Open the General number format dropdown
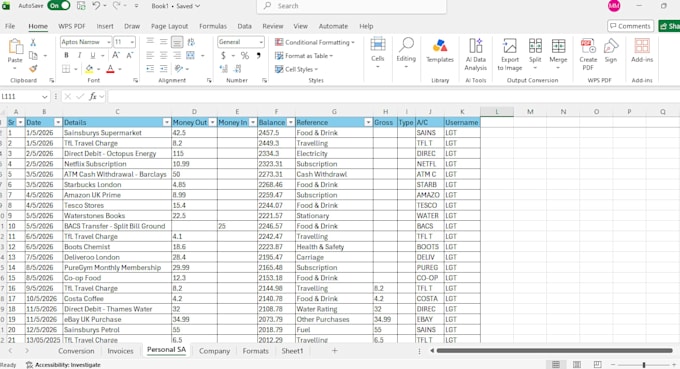Image resolution: width=680 pixels, height=369 pixels. (261, 42)
